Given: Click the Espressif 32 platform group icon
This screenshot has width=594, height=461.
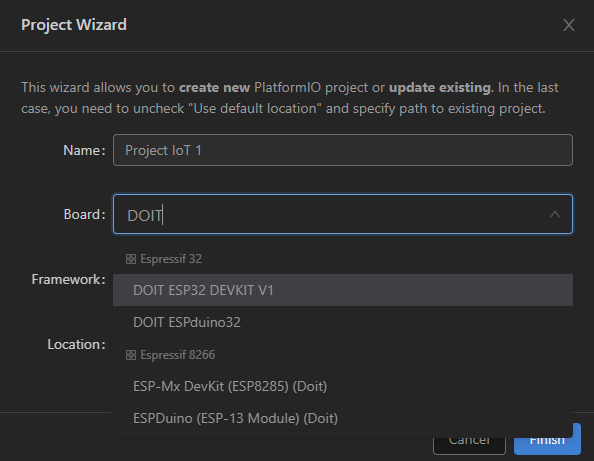Looking at the screenshot, I should pyautogui.click(x=131, y=259).
